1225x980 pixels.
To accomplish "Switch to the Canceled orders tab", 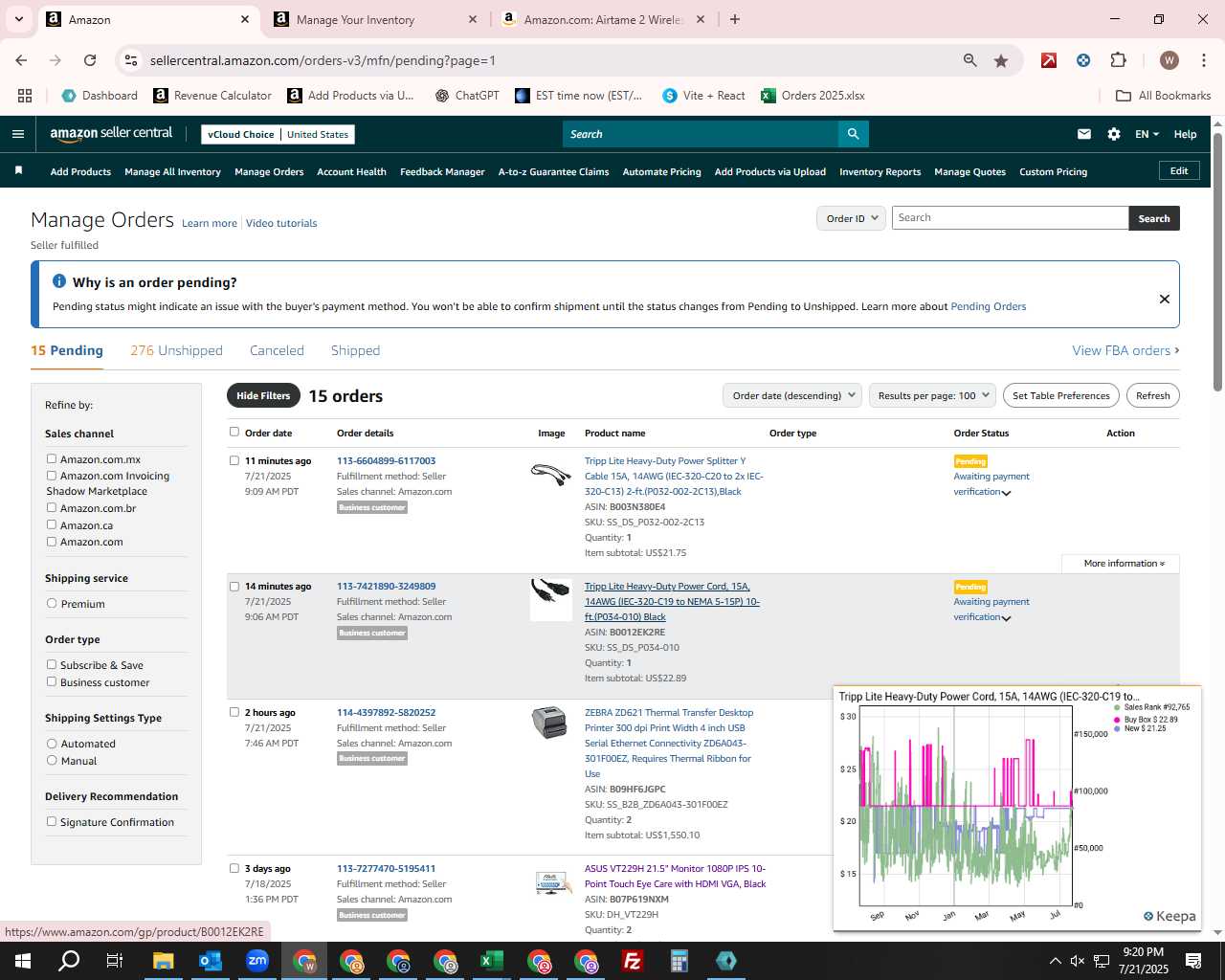I will point(277,350).
